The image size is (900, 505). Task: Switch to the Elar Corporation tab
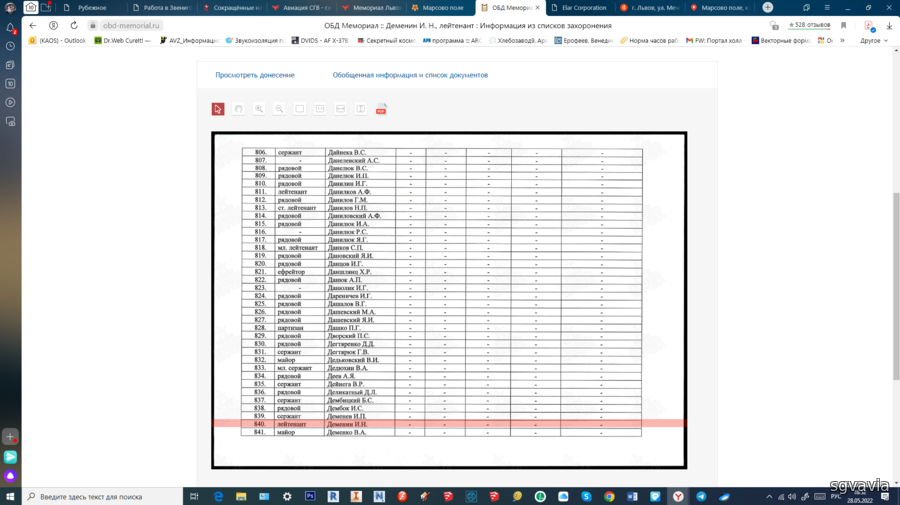[580, 7]
